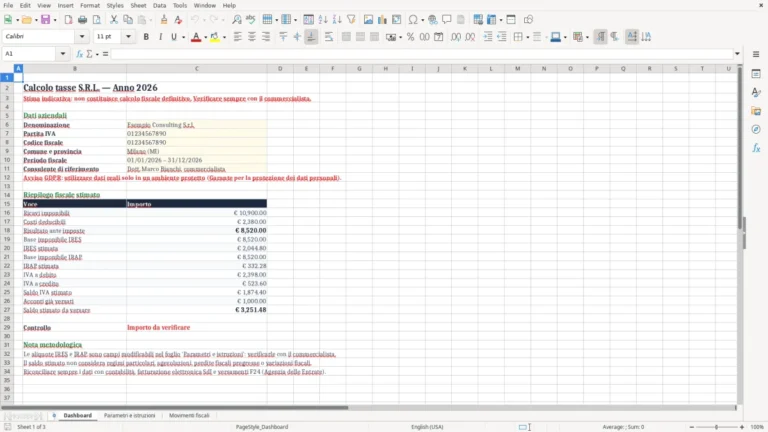Click the vertical scrollbar thumb
The height and width of the screenshot is (432, 768).
pyautogui.click(x=740, y=148)
